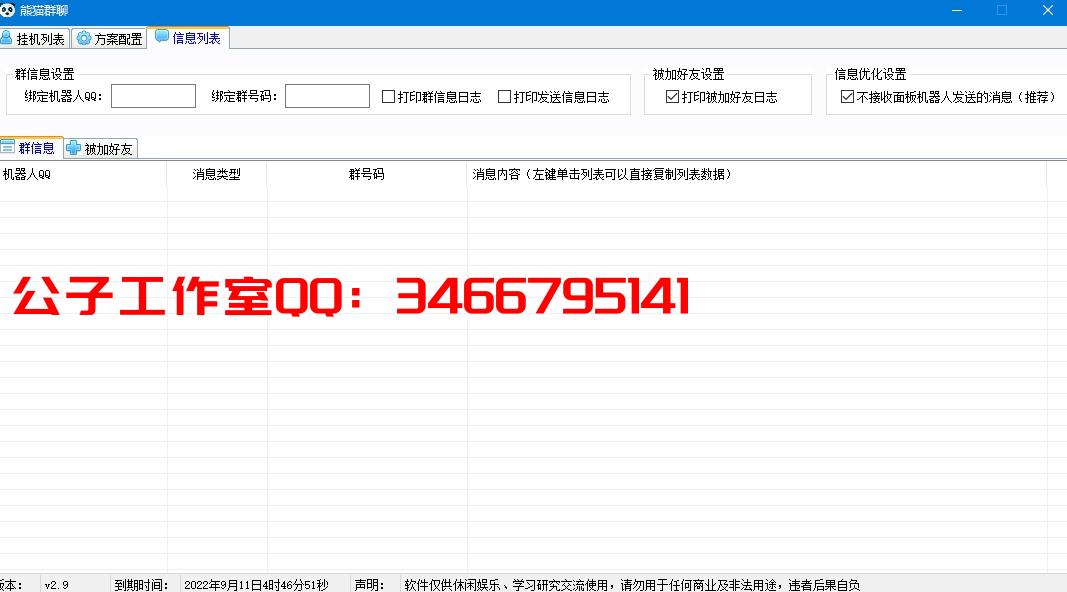Focus the 绑定群号码 input field
The width and height of the screenshot is (1067, 592).
coord(327,96)
